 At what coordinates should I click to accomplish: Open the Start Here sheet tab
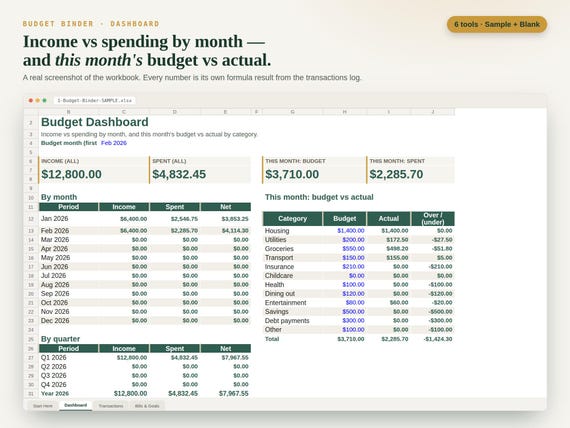pos(43,406)
